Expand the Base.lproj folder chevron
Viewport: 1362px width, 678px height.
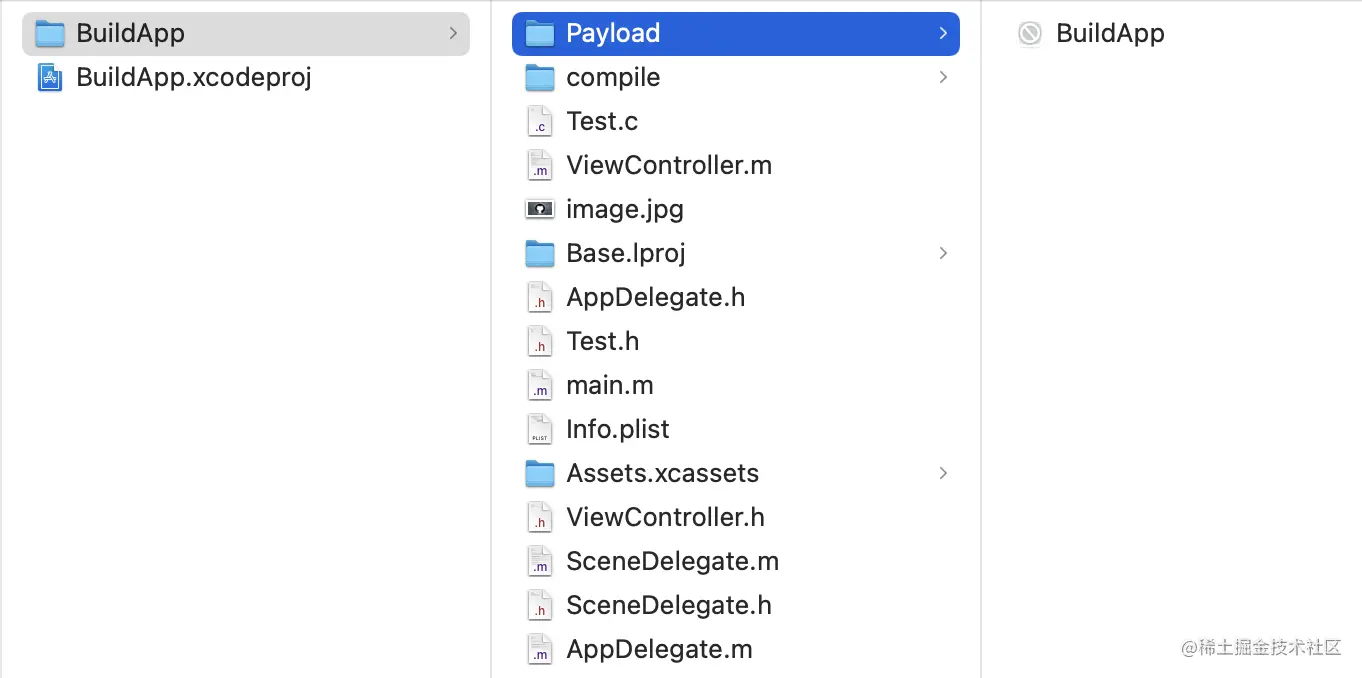point(943,253)
